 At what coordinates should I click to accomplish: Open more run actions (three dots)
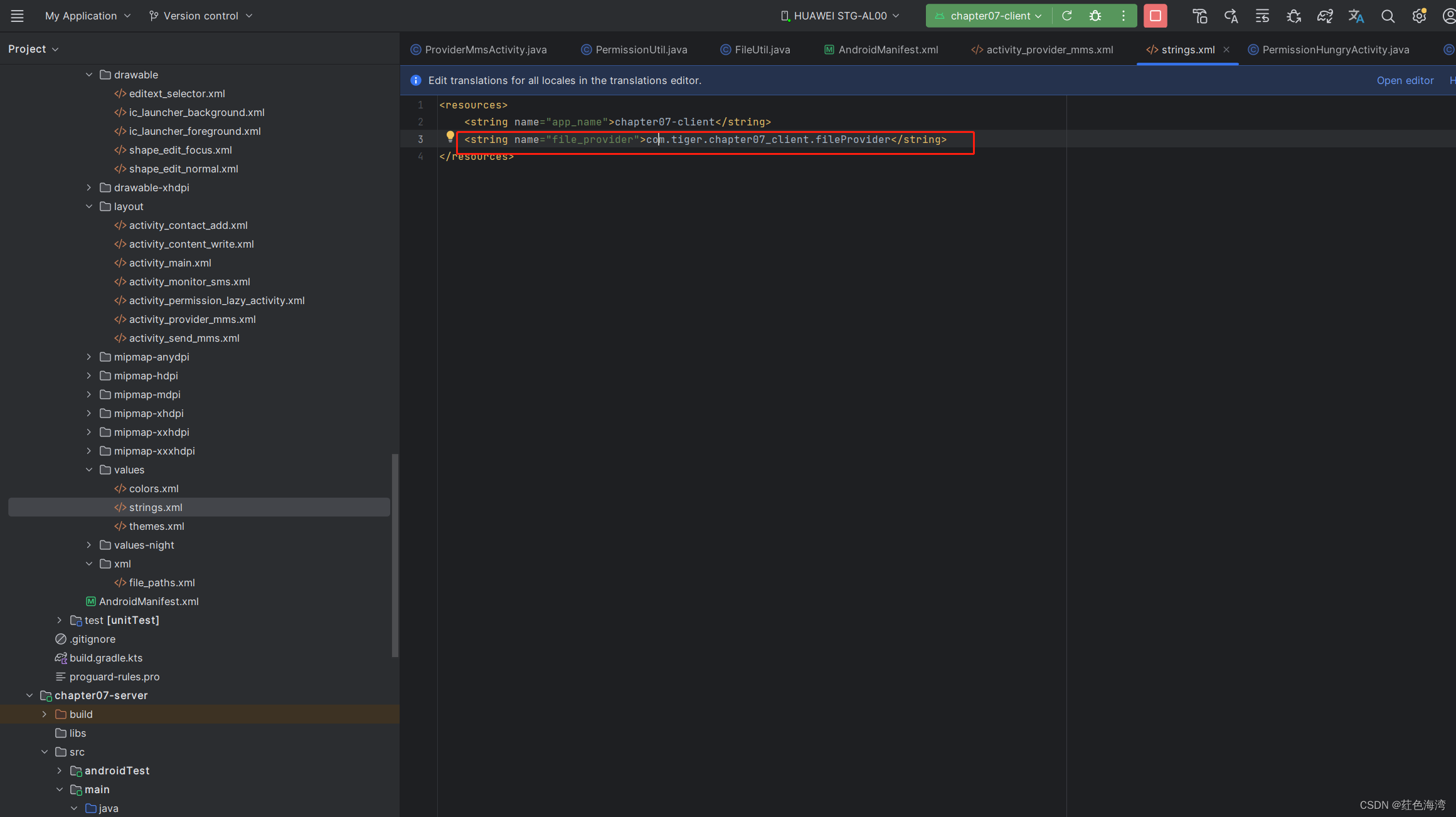tap(1124, 16)
